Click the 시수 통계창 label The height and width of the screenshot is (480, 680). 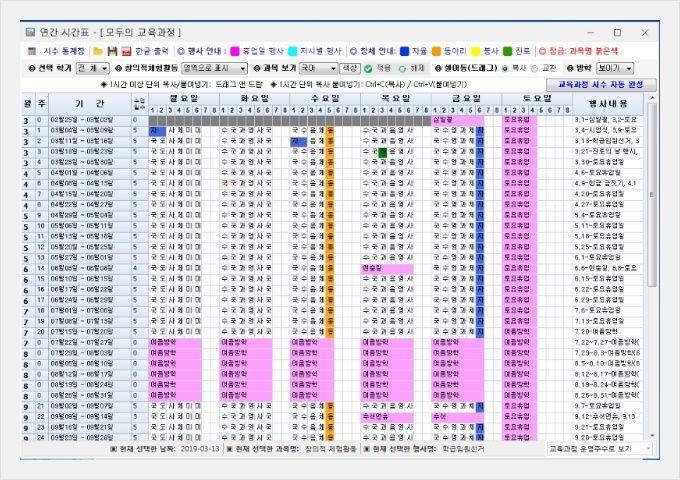click(64, 51)
